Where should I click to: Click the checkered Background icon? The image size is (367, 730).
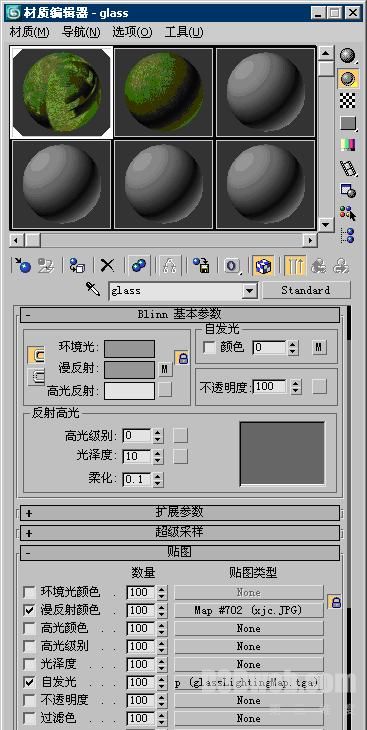347,100
